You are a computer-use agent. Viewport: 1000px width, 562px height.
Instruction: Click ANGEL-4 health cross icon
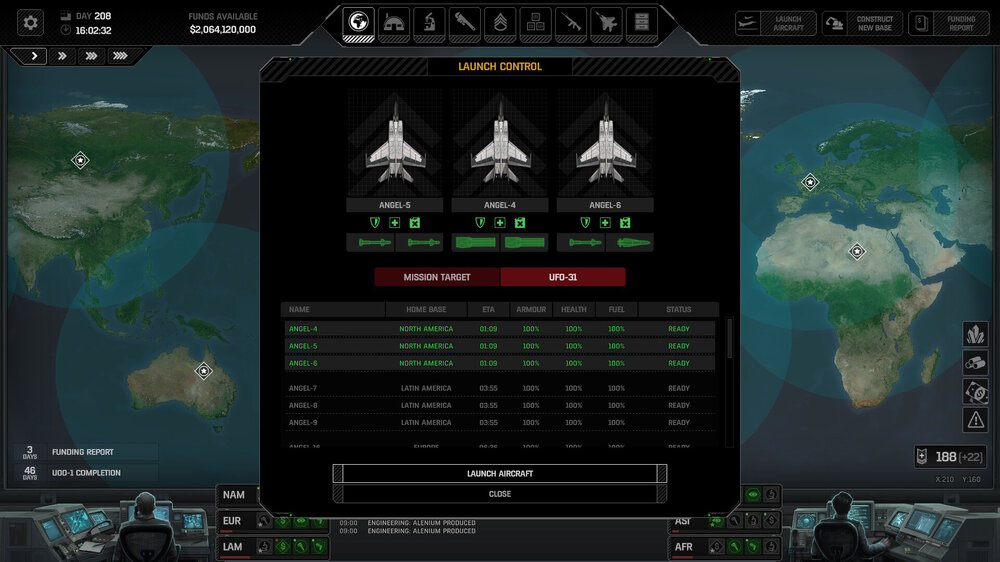pyautogui.click(x=500, y=223)
